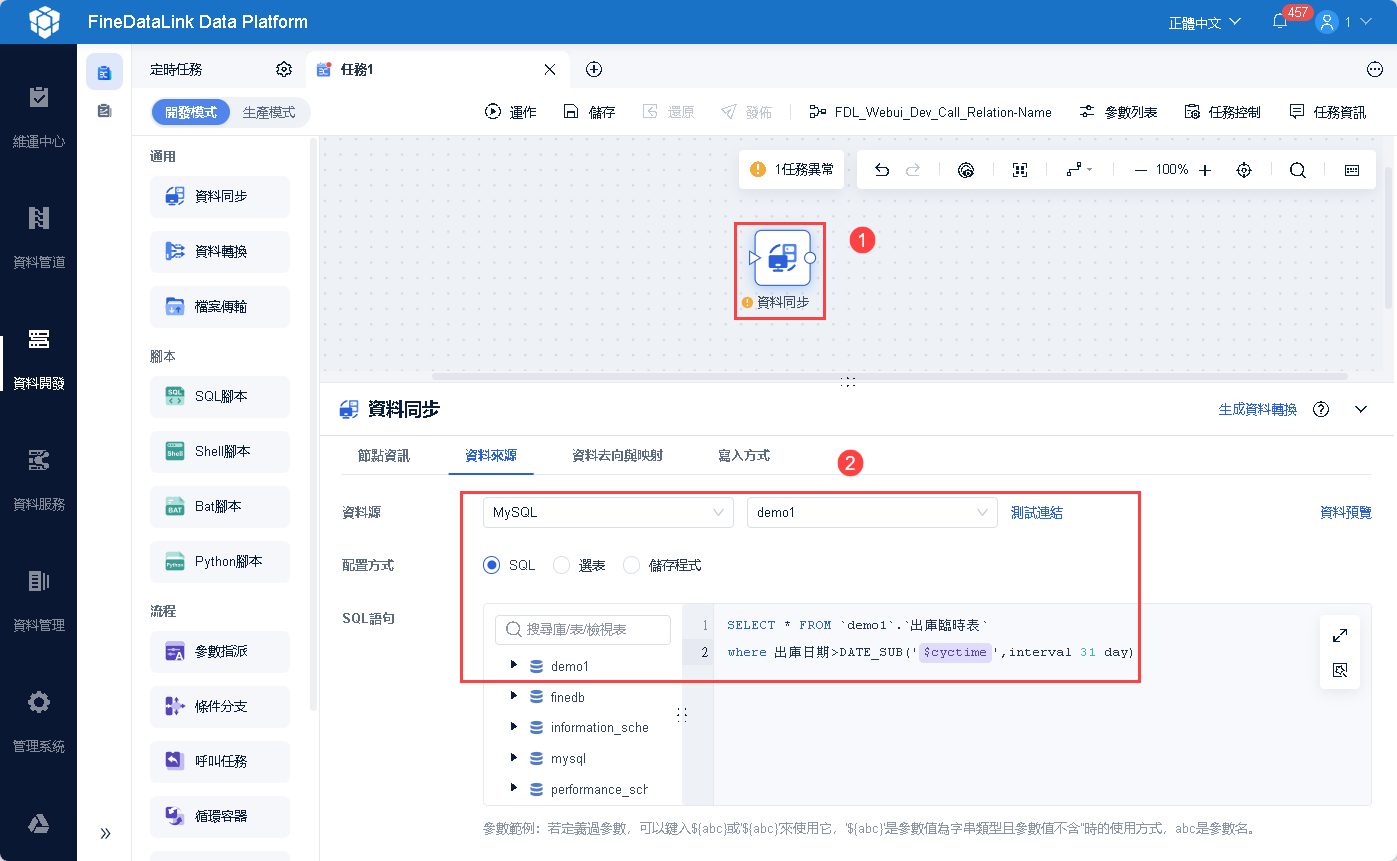Open the demo1 connection dropdown
Screen dimensions: 1397x861
pyautogui.click(x=871, y=512)
